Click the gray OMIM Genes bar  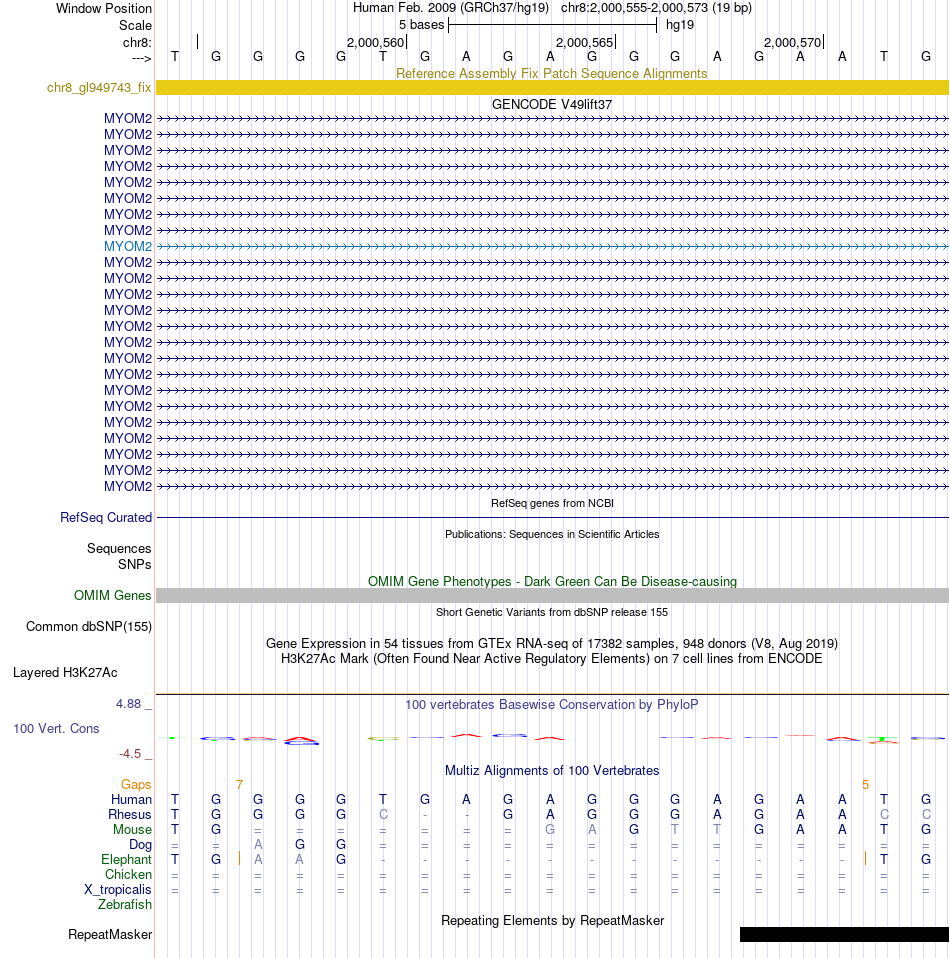pos(552,596)
